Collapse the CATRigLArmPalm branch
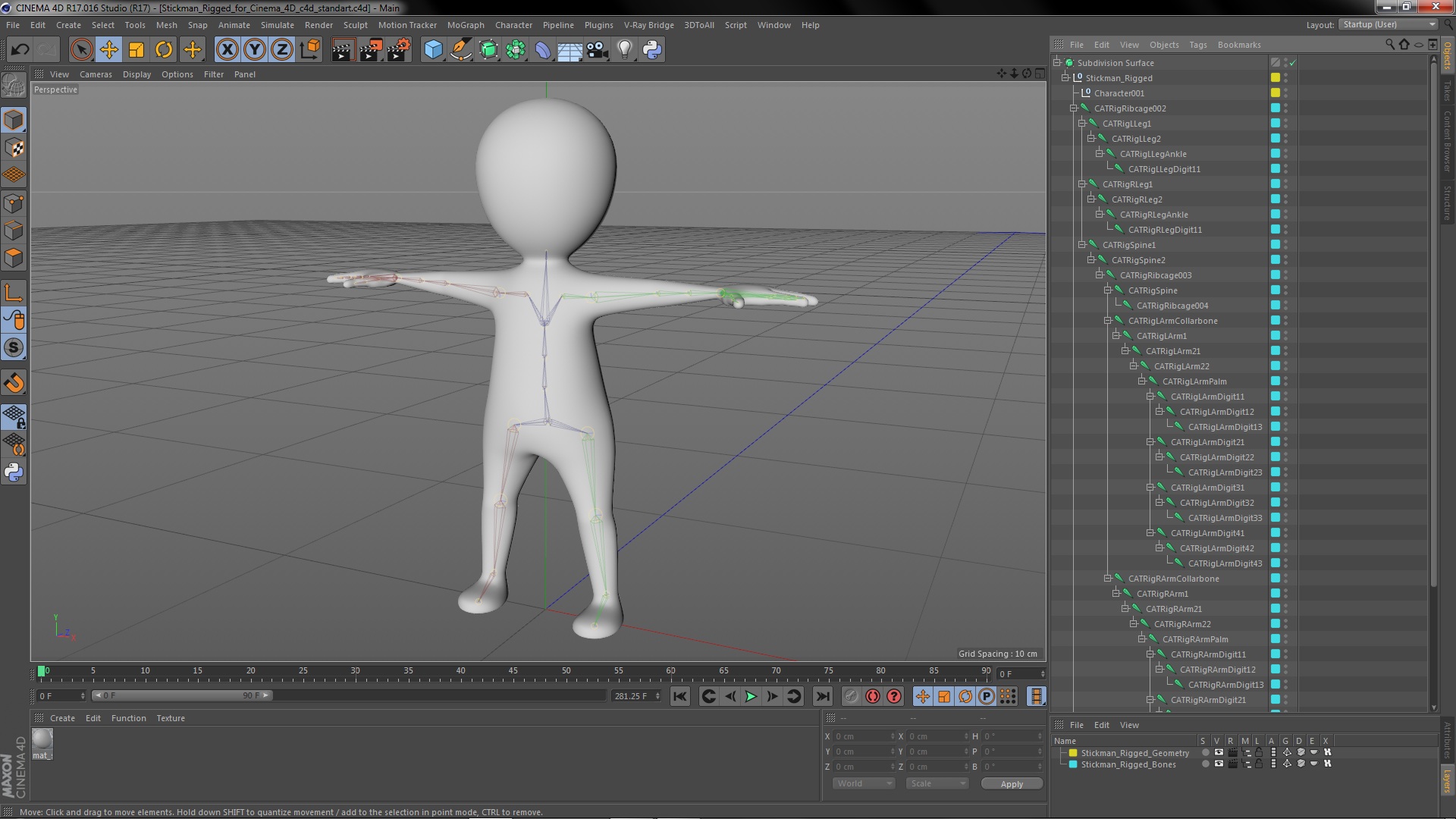This screenshot has width=1456, height=819. coord(1141,381)
